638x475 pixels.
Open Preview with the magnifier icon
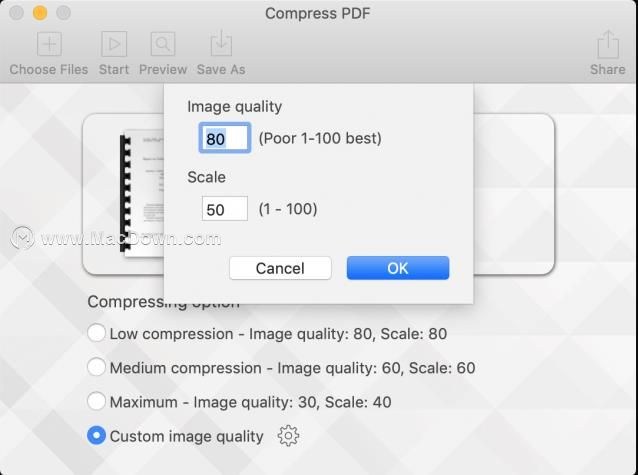163,44
